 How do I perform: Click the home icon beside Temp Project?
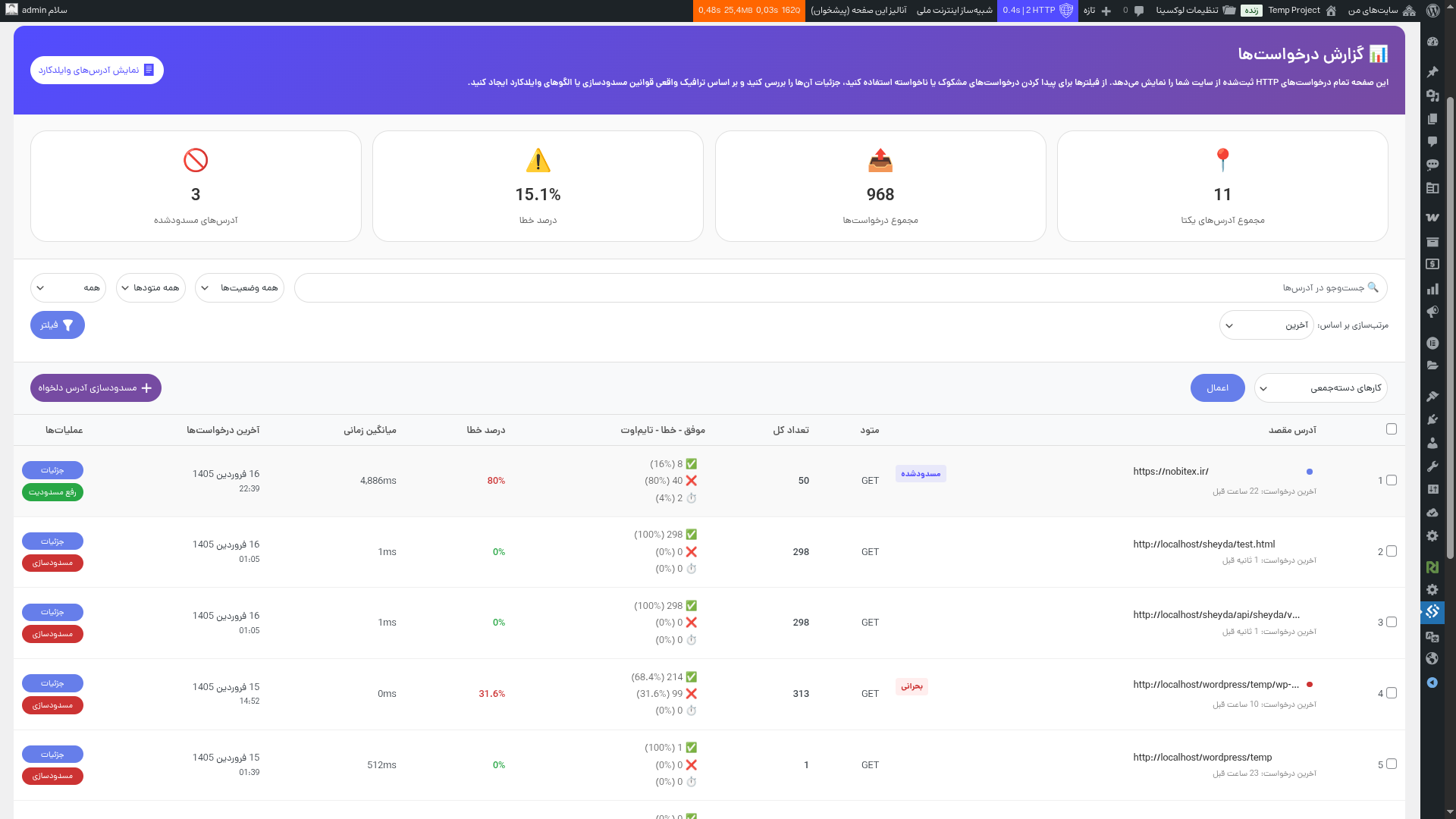1331,11
